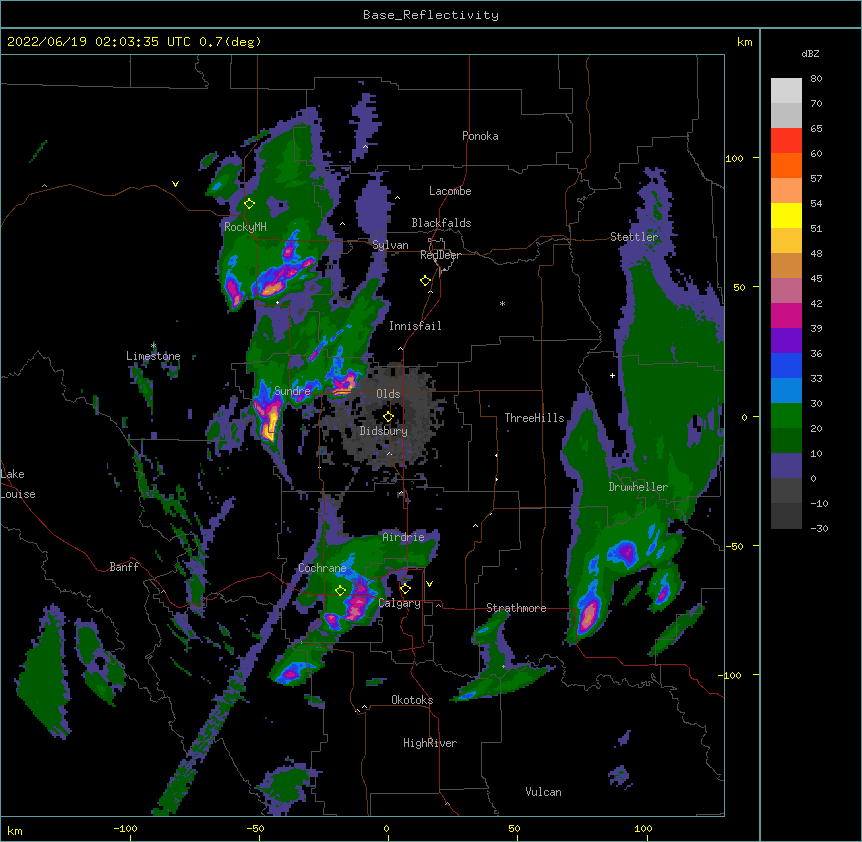Viewport: 862px width, 842px height.
Task: Click the Cochrane label
Action: pyautogui.click(x=322, y=568)
